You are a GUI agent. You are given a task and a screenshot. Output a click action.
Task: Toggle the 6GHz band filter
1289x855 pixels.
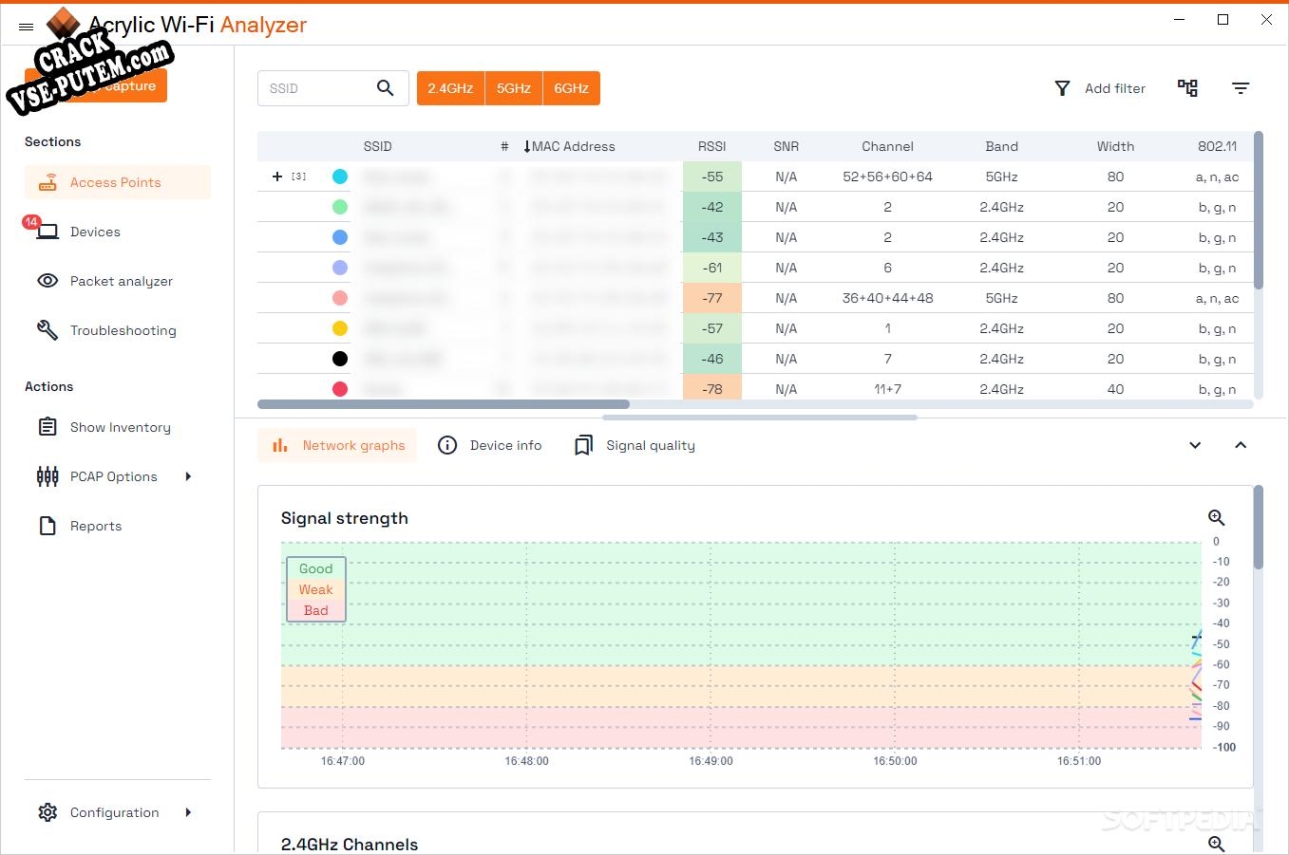pyautogui.click(x=571, y=88)
